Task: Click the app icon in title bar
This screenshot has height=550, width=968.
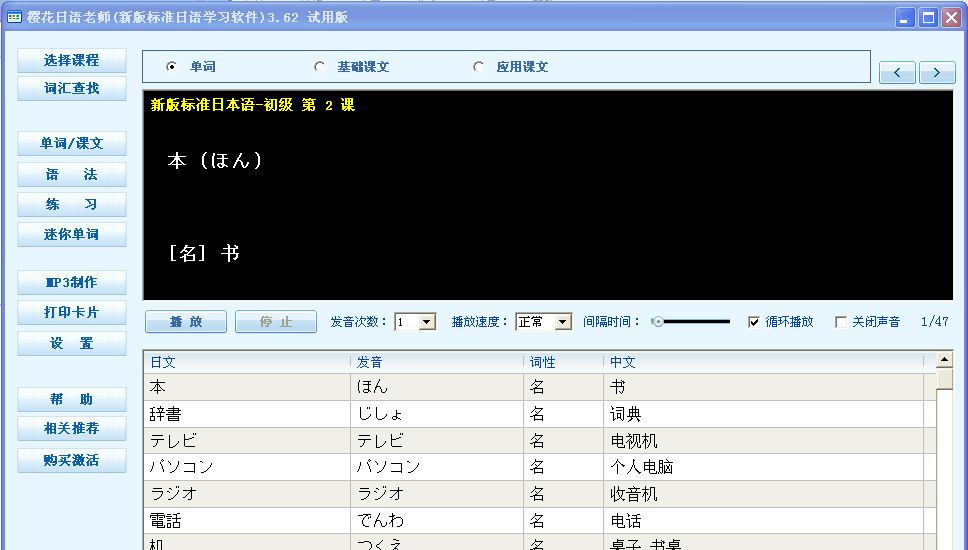Action: click(15, 17)
